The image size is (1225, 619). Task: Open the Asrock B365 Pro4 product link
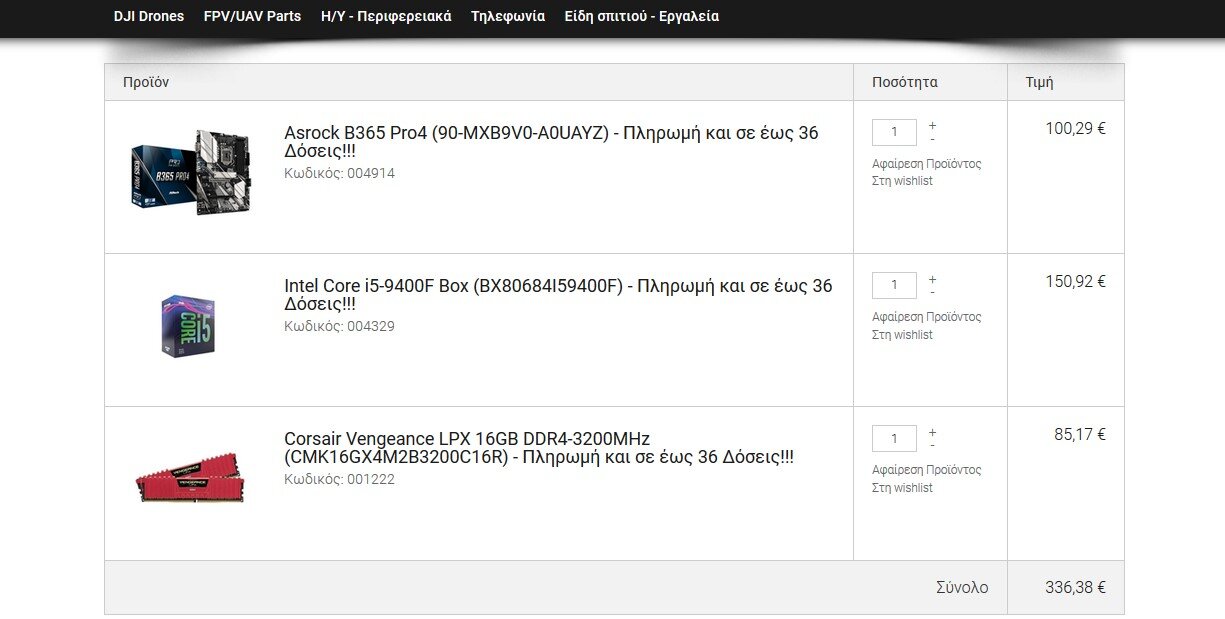[x=551, y=142]
